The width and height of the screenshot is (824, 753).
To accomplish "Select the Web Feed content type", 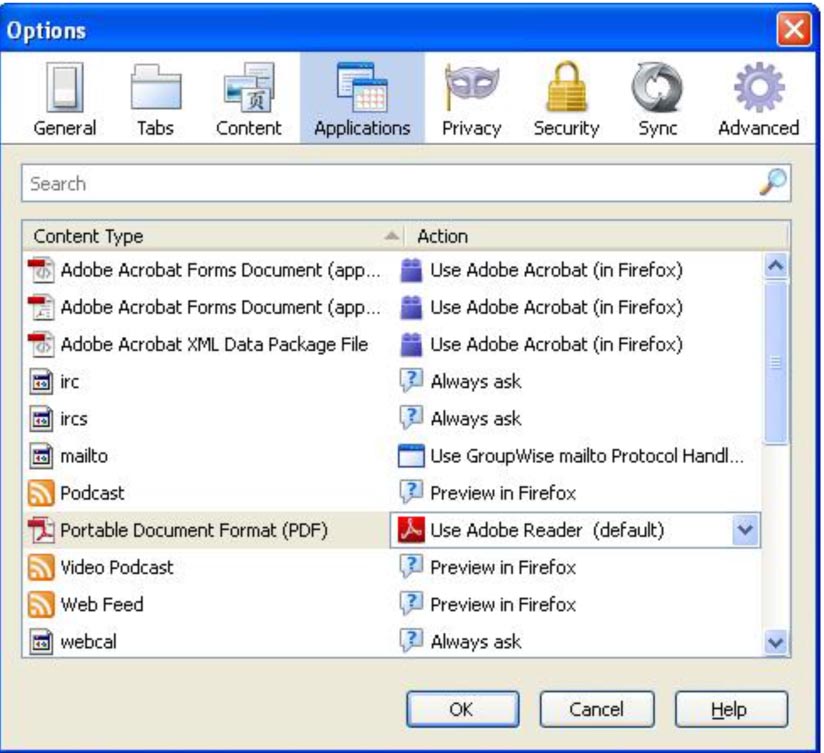I will coord(392,605).
